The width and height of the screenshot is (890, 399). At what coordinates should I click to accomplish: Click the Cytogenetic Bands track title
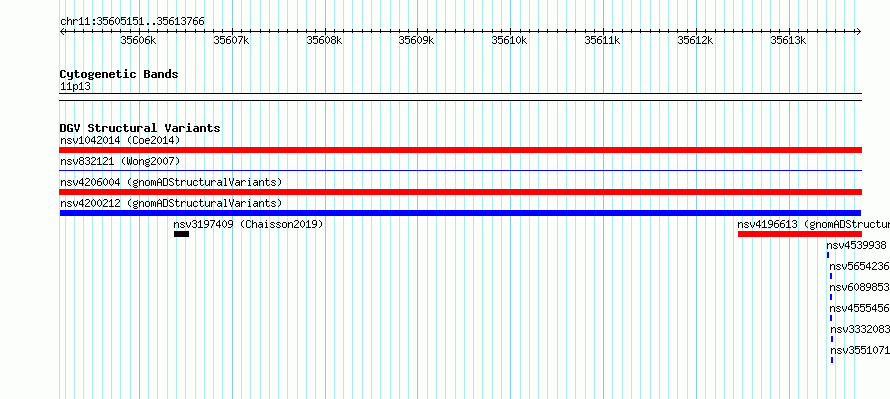119,74
